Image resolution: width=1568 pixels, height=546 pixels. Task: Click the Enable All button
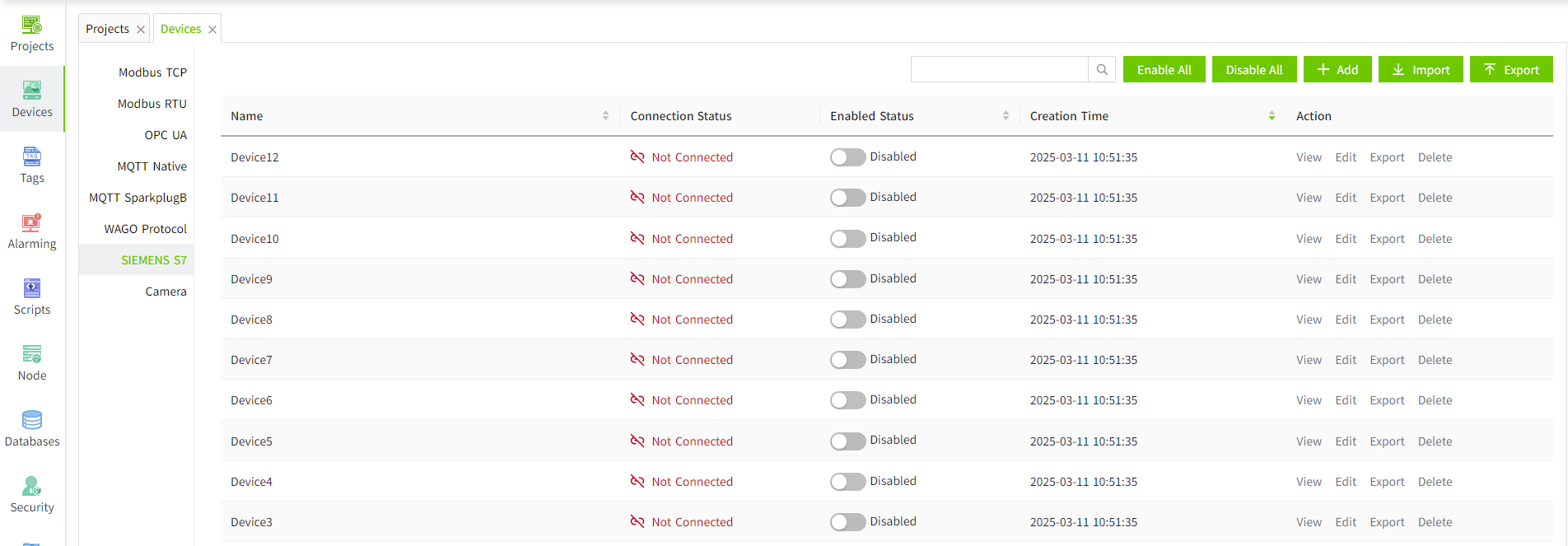(x=1164, y=70)
